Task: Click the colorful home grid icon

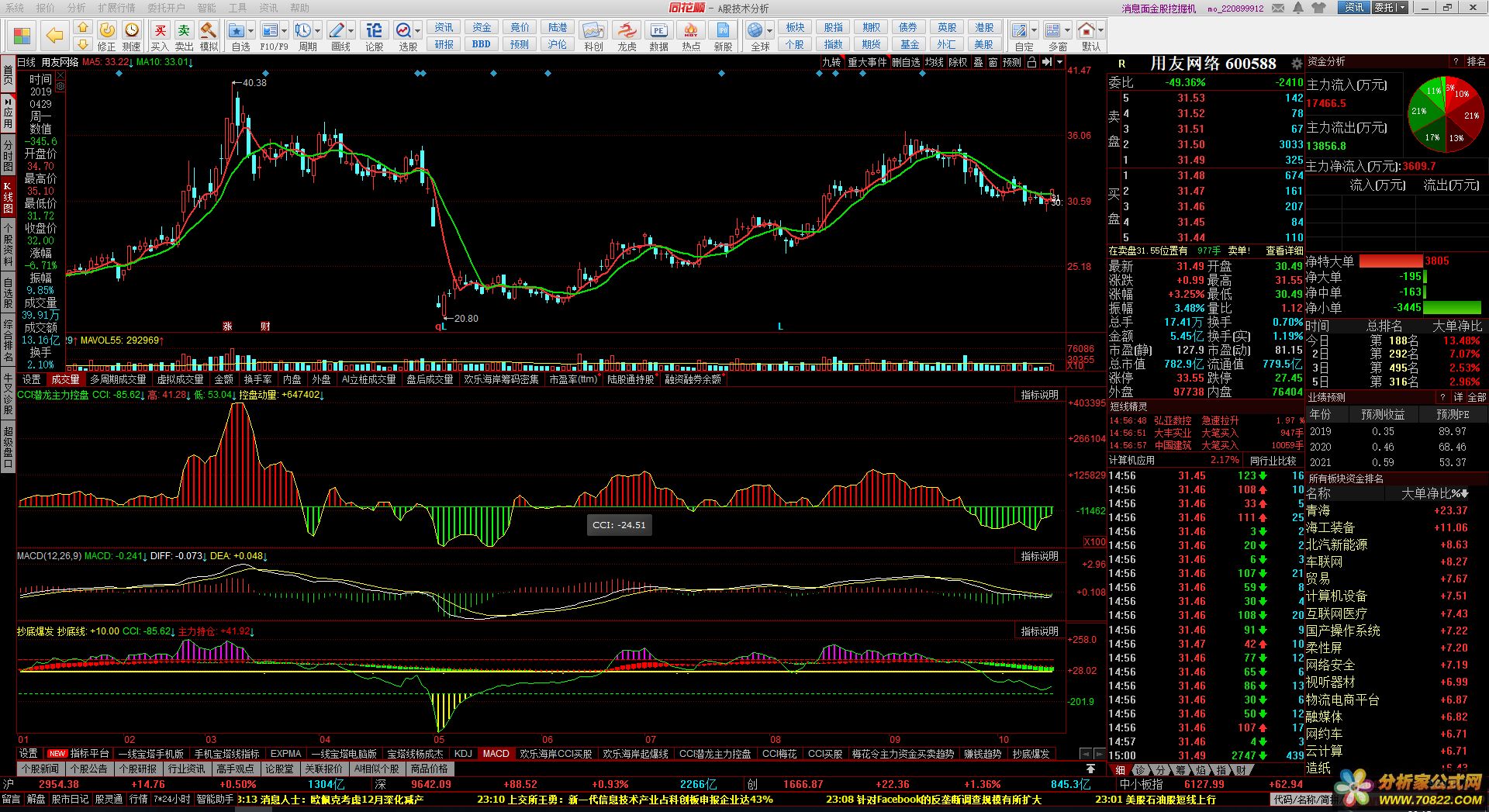Action: (x=21, y=36)
